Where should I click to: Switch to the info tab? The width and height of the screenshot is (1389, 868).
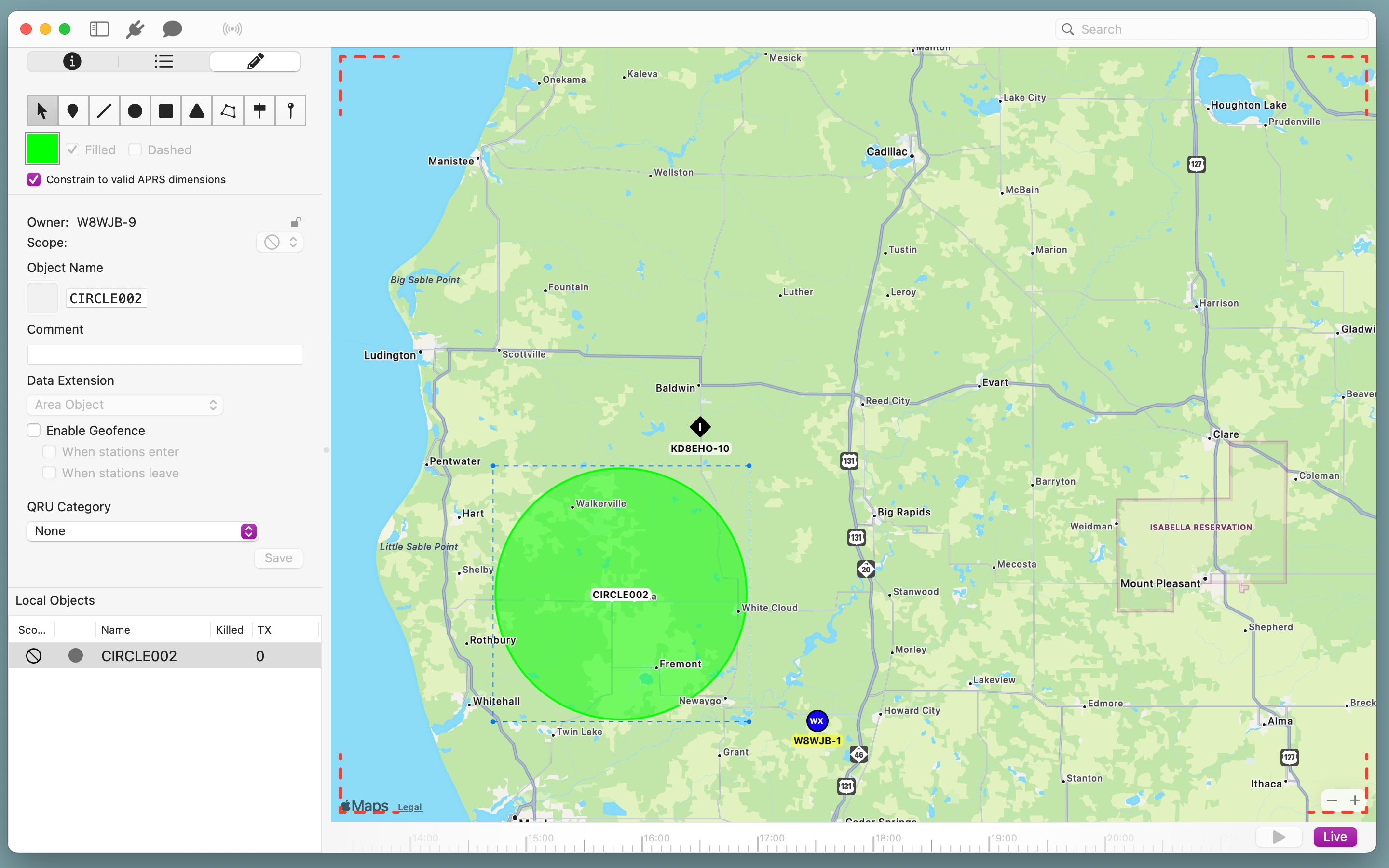pyautogui.click(x=72, y=61)
